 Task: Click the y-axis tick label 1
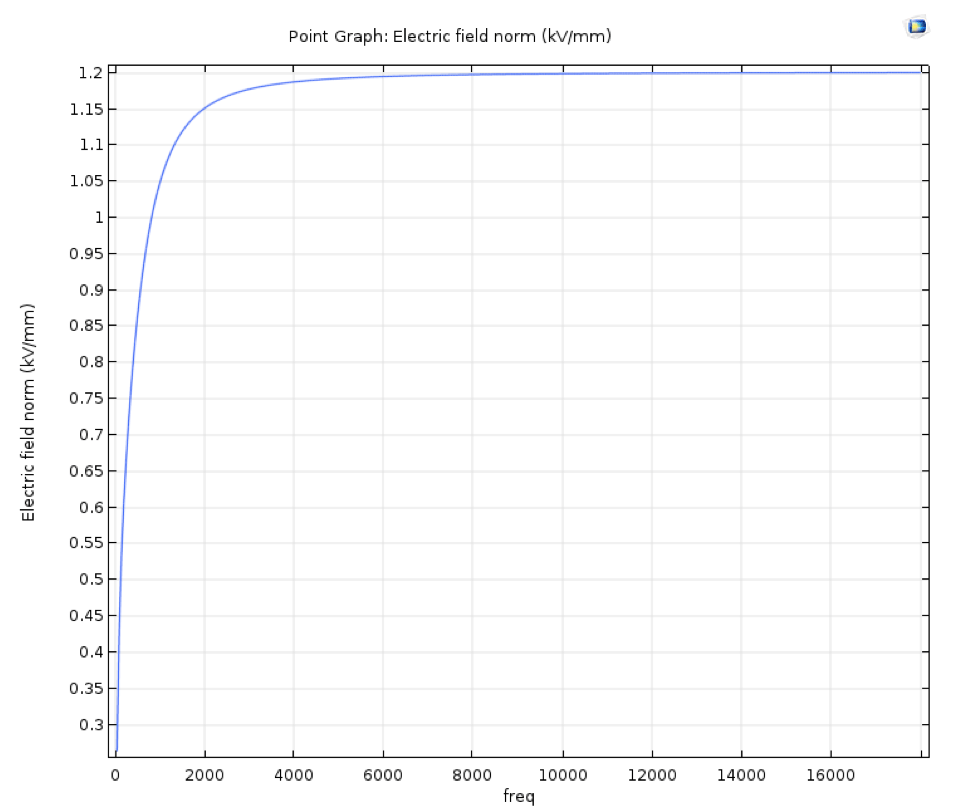pyautogui.click(x=98, y=218)
